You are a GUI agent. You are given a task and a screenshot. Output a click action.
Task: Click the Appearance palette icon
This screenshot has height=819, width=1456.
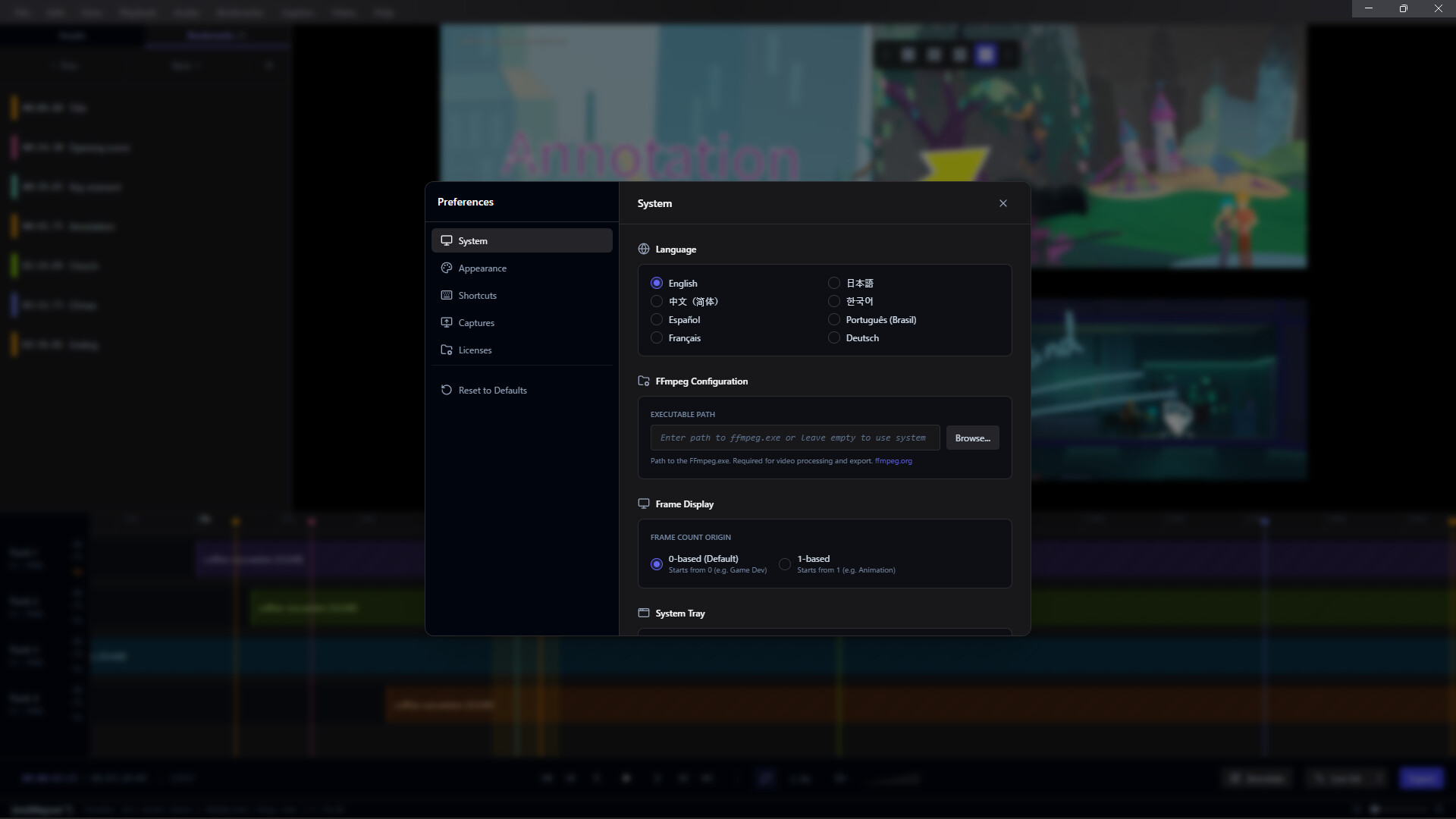click(447, 268)
